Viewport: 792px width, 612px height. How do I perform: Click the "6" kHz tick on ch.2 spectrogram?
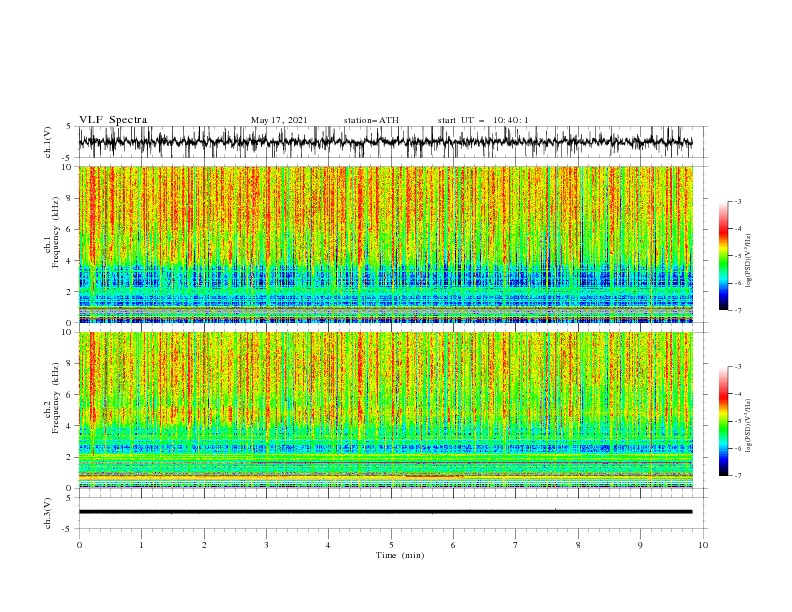(70, 395)
